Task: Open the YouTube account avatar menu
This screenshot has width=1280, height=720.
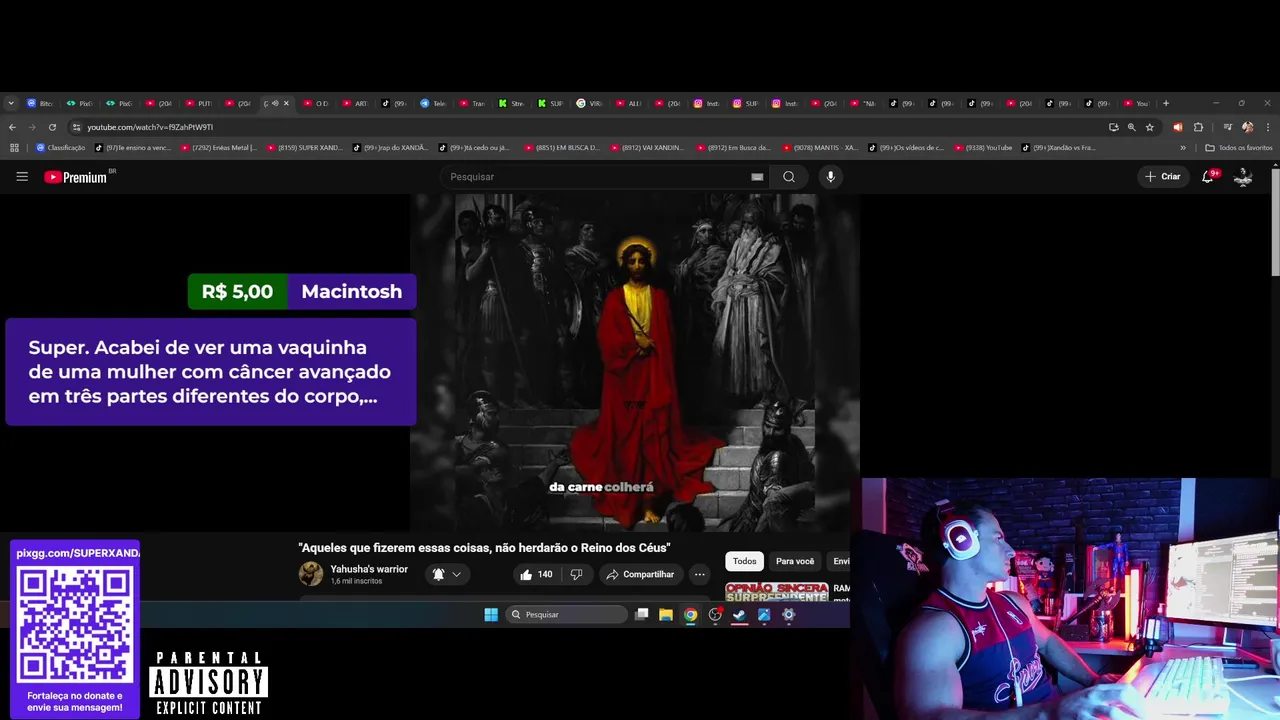Action: pos(1243,177)
